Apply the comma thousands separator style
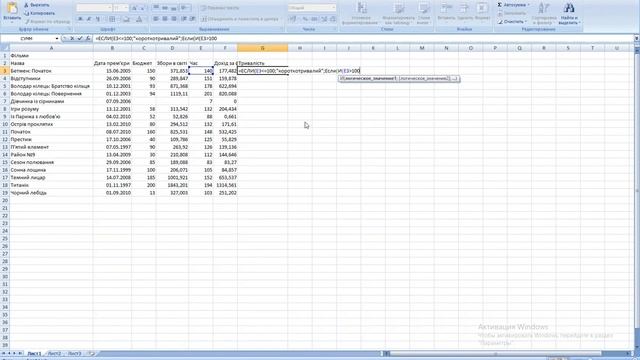The image size is (640, 360). point(314,19)
